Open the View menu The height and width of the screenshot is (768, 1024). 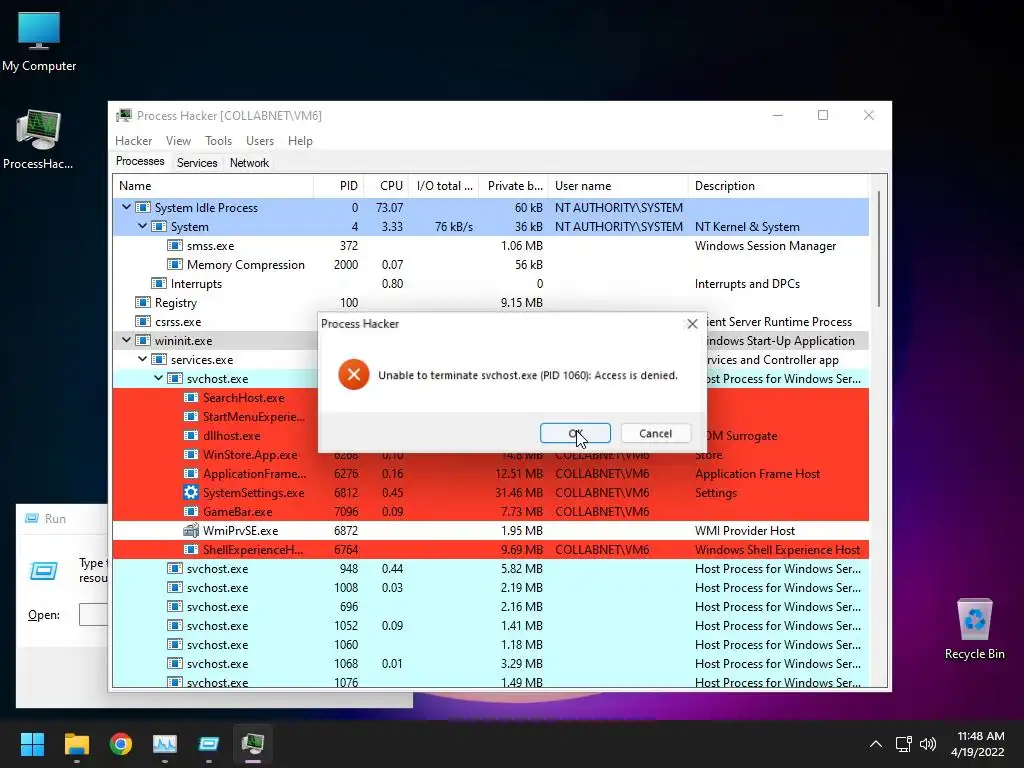[178, 141]
